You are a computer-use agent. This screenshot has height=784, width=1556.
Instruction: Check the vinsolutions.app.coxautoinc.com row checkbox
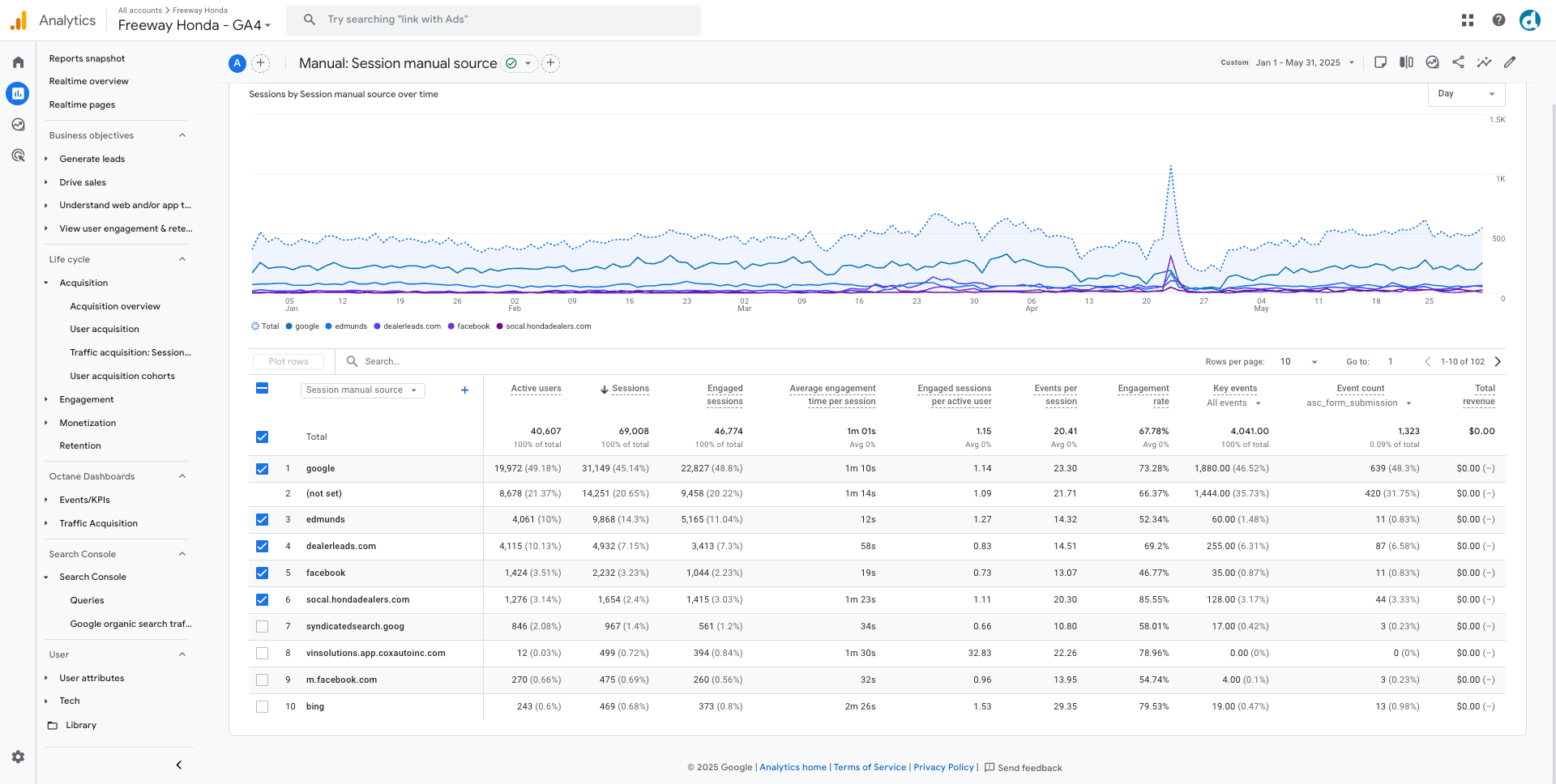click(x=262, y=654)
